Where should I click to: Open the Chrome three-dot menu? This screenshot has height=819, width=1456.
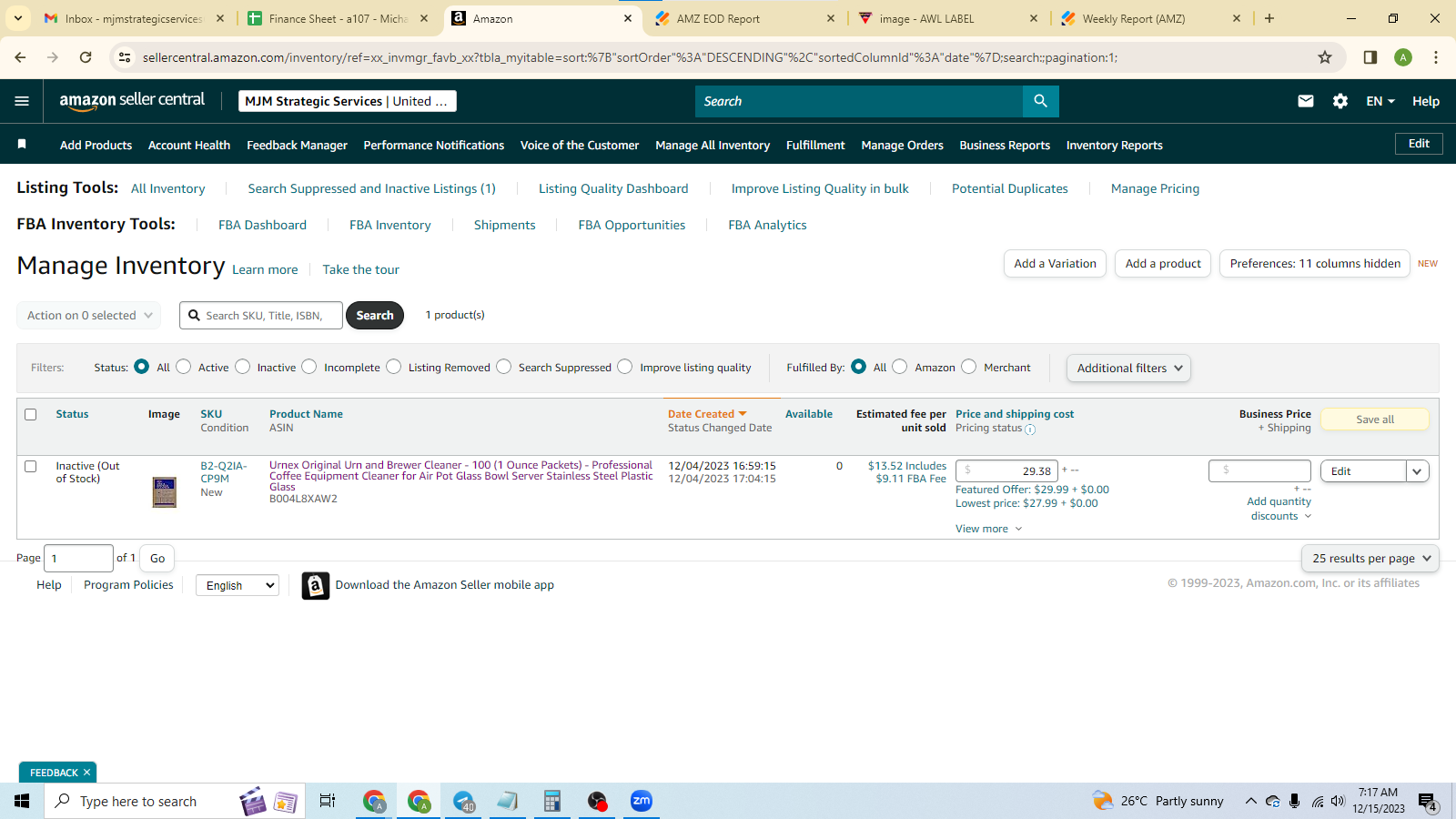tap(1436, 57)
